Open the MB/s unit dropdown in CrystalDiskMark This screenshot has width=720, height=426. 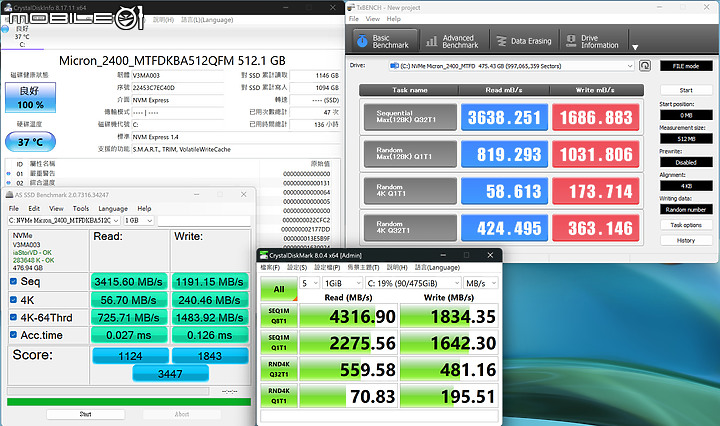click(x=481, y=283)
